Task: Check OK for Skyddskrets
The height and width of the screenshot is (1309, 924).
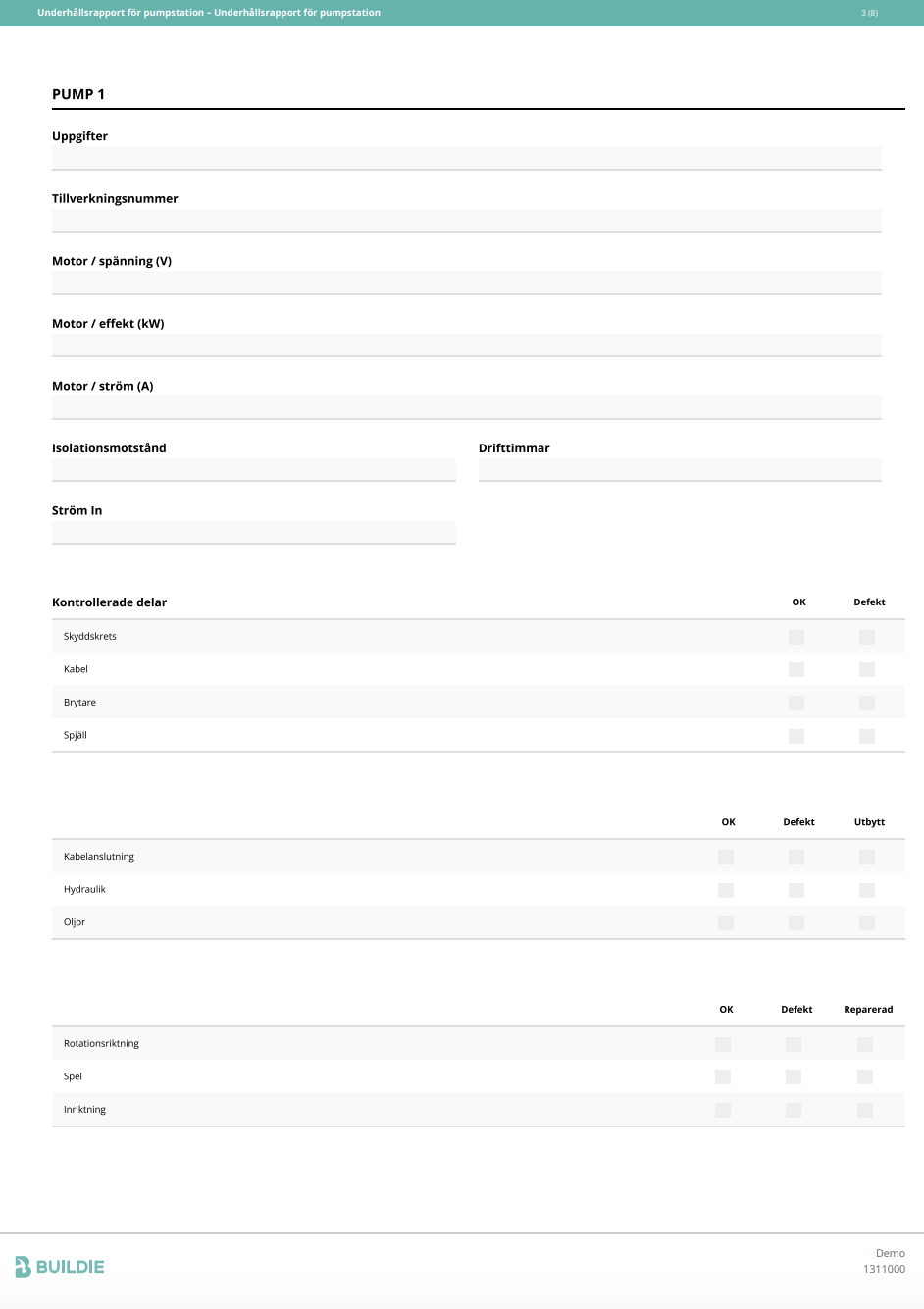Action: (796, 637)
